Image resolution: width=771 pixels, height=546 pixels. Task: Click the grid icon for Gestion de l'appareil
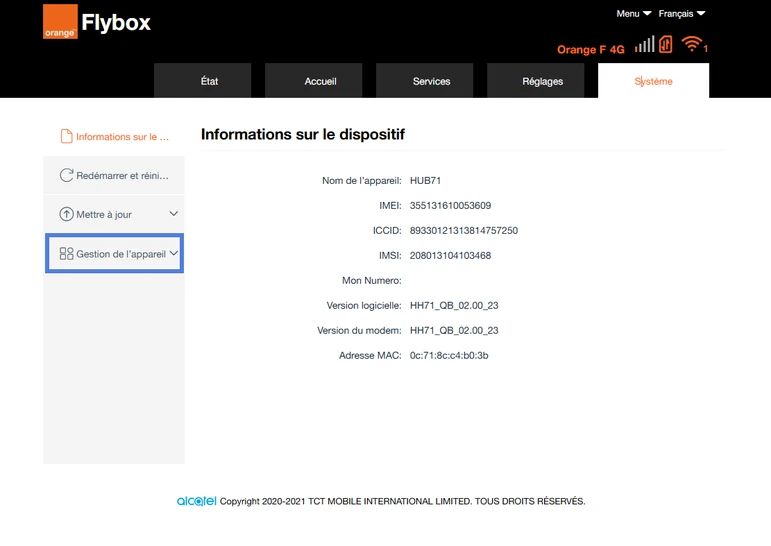tap(66, 253)
